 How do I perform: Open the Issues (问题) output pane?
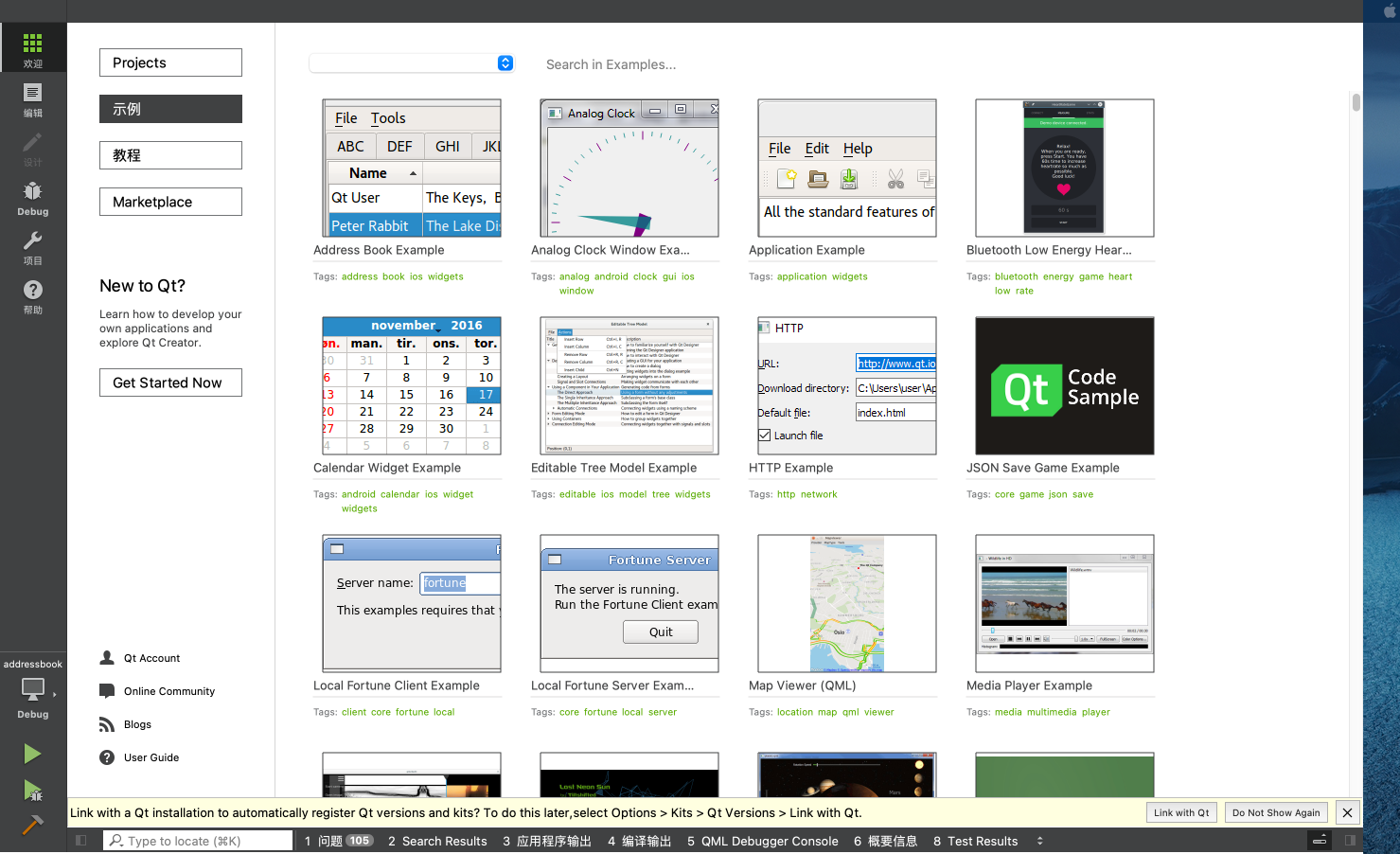pyautogui.click(x=339, y=841)
